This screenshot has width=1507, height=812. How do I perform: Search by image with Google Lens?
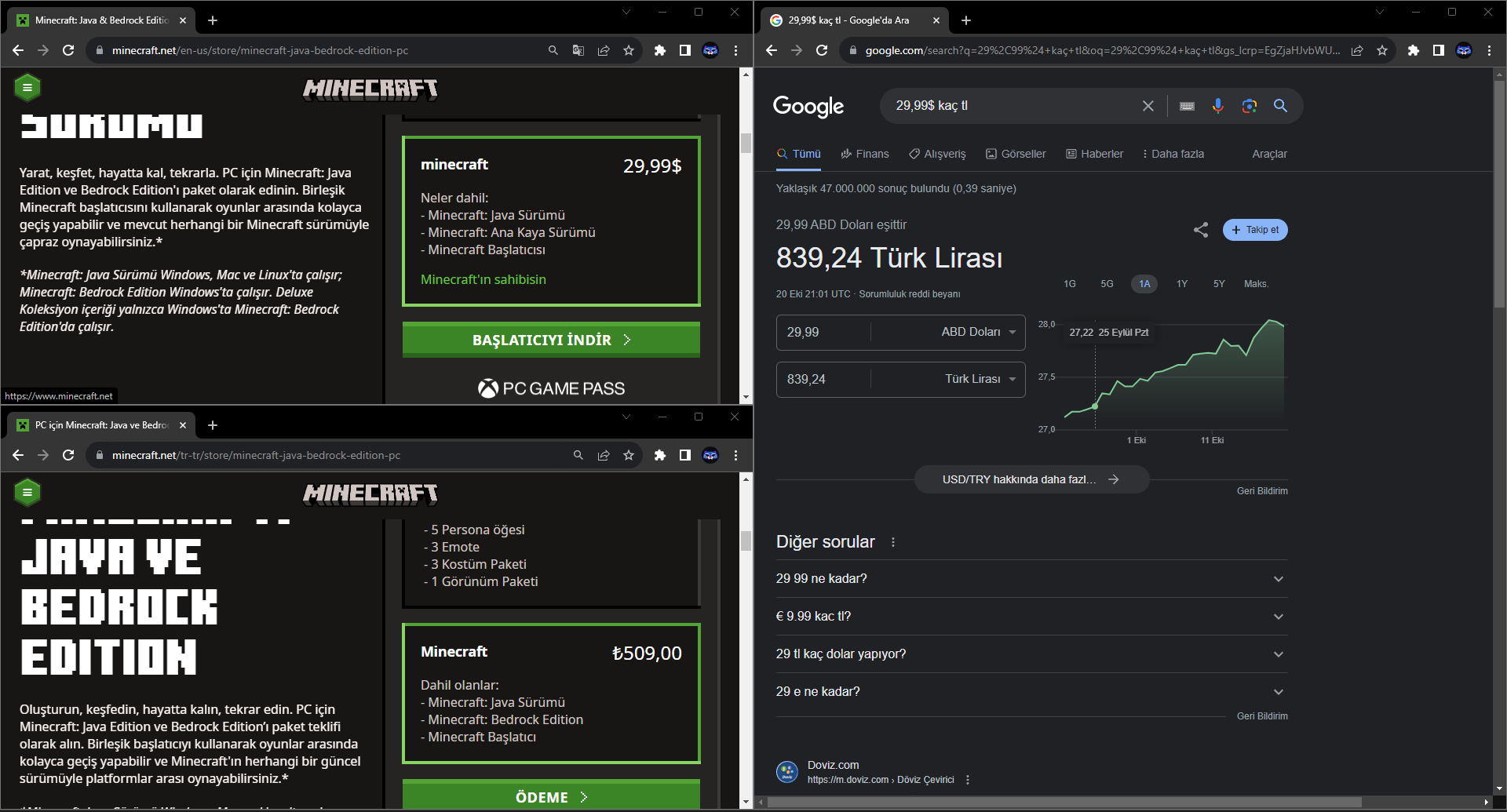pos(1250,106)
